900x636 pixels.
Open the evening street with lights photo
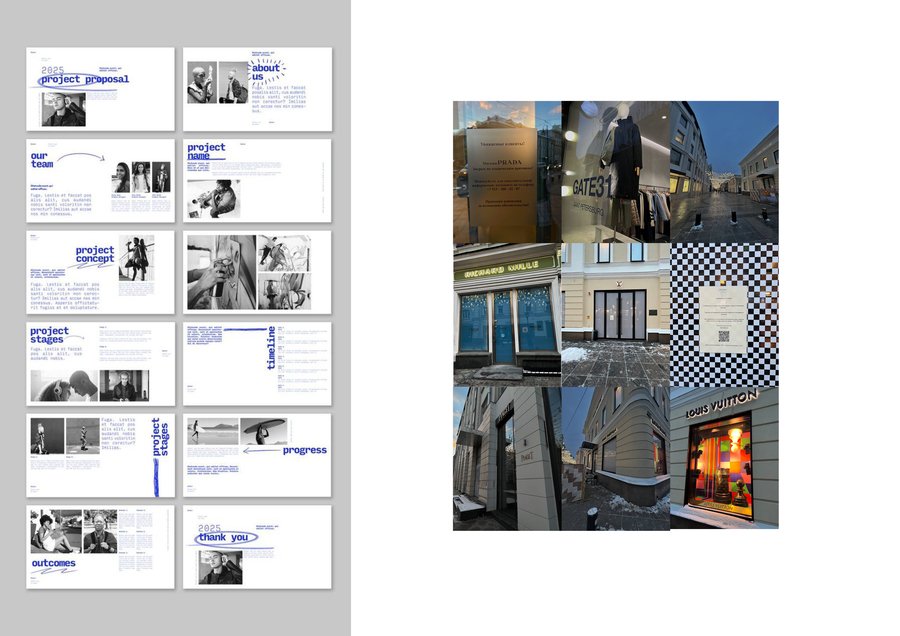coord(724,172)
